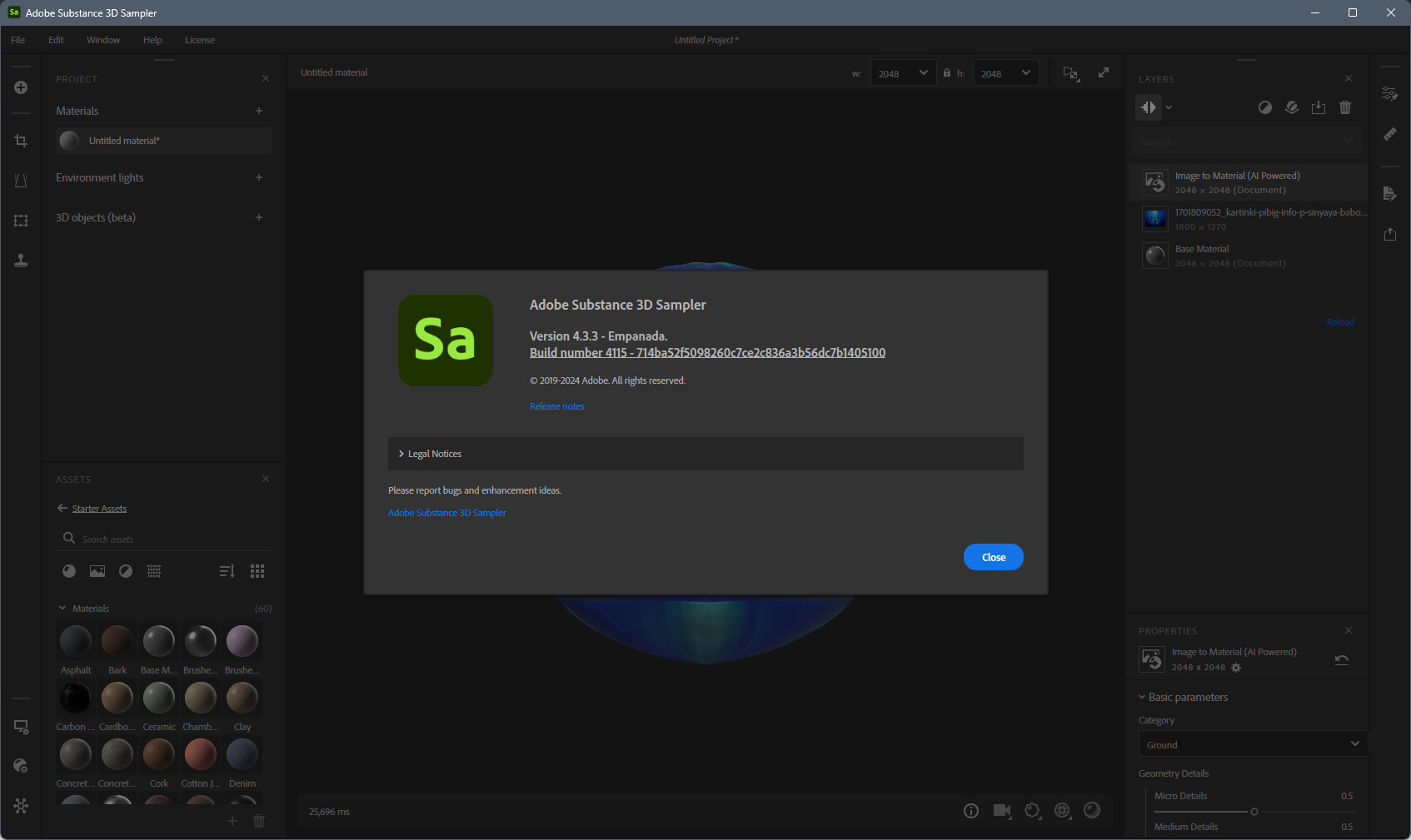This screenshot has width=1411, height=840.
Task: Close the Assets panel
Action: coord(266,479)
